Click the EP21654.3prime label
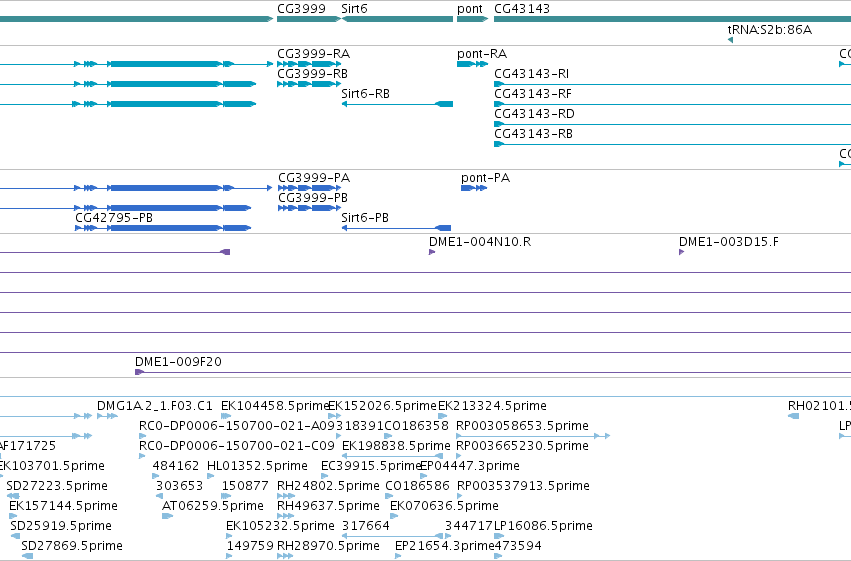Viewport: 851px width, 561px height. (444, 546)
